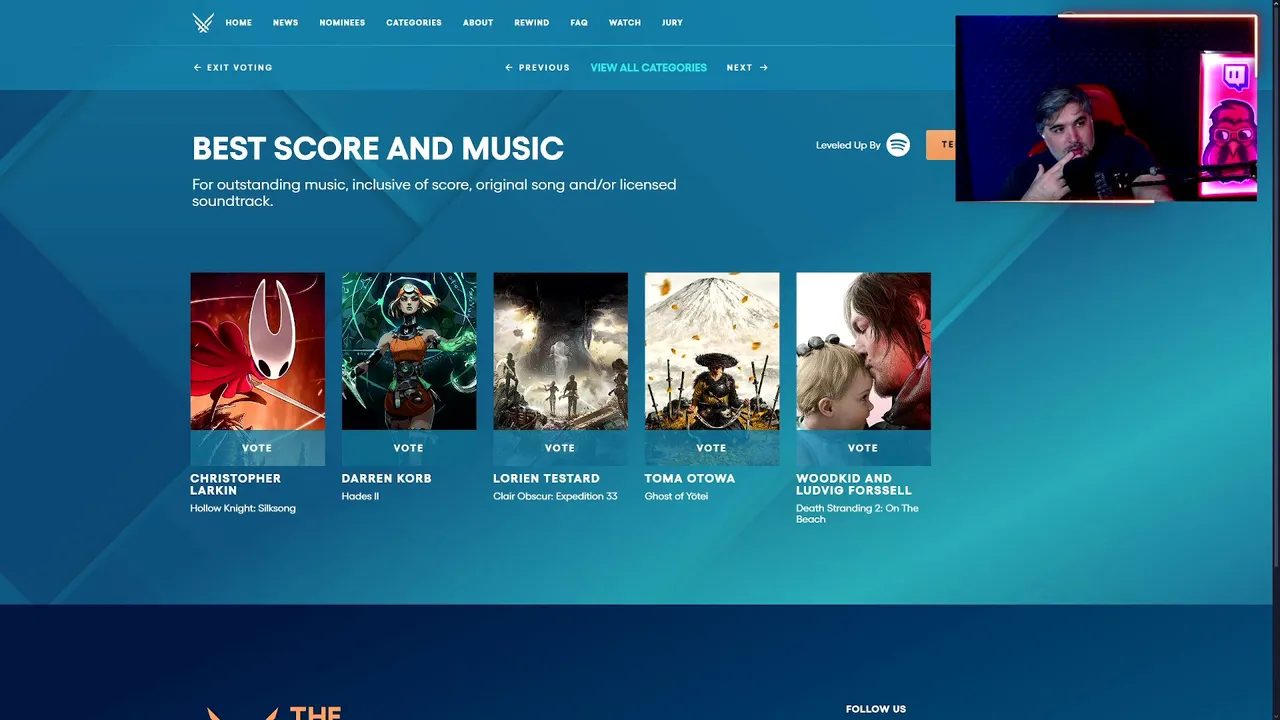Vote for Lorien Testard
Image resolution: width=1280 pixels, height=720 pixels.
(x=560, y=448)
